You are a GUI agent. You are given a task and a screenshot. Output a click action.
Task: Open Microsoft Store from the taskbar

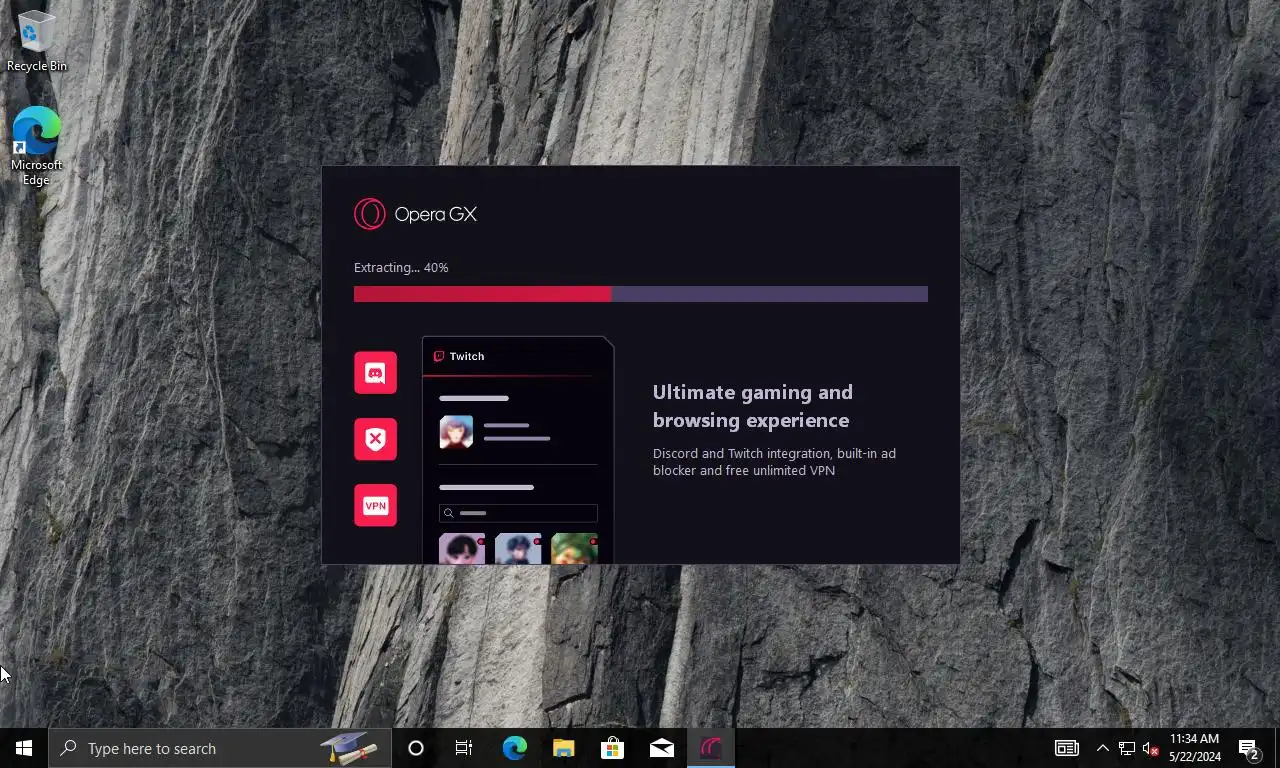[x=612, y=748]
